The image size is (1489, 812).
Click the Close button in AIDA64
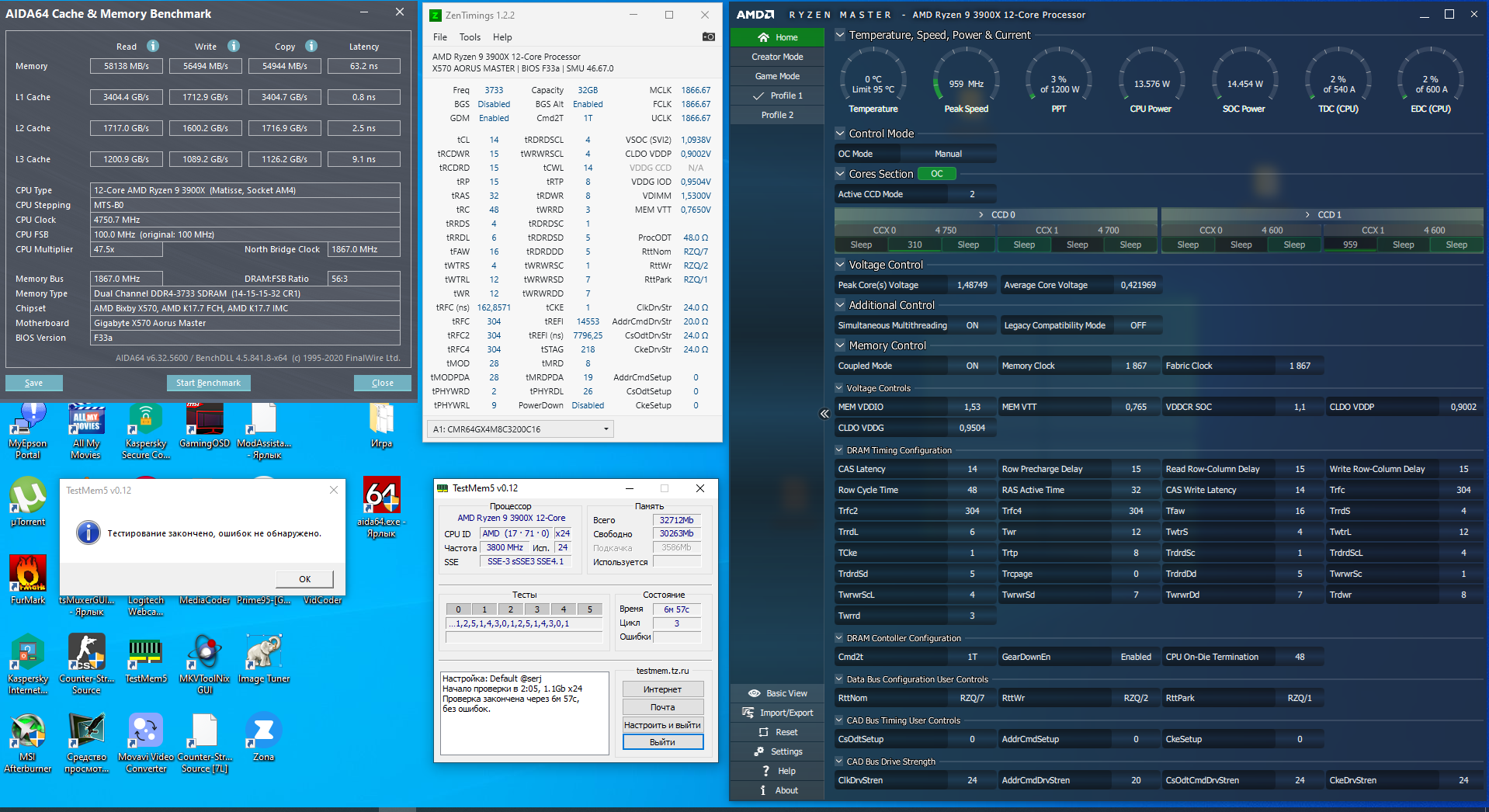point(383,383)
